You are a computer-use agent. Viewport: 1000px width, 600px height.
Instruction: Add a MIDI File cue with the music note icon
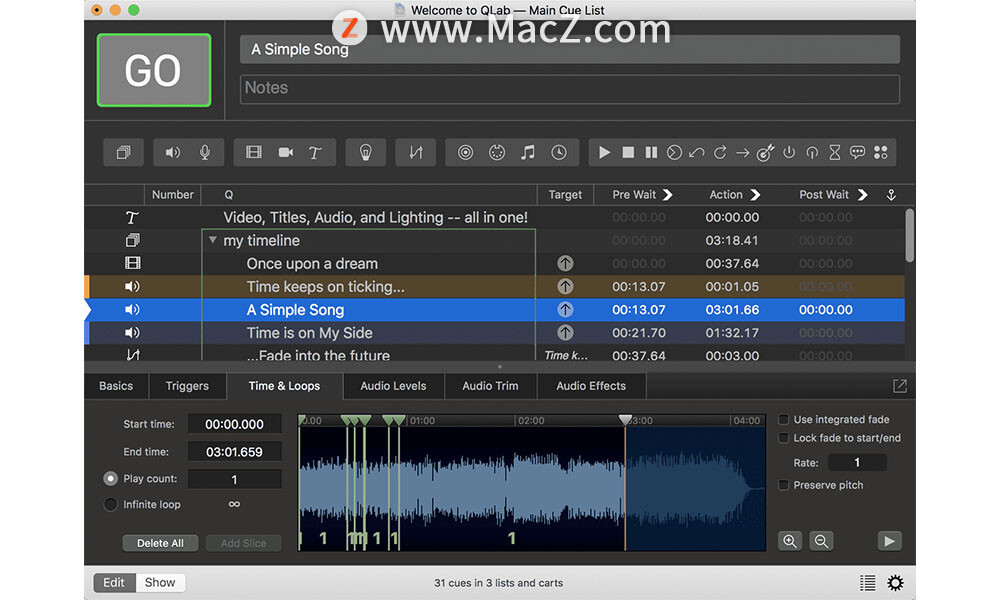point(527,152)
